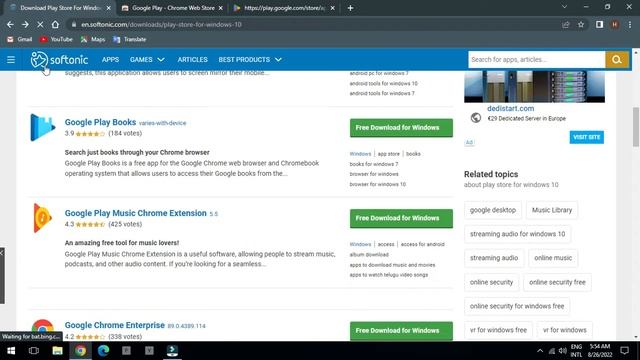The width and height of the screenshot is (640, 360).
Task: Click the Chrome profile avatar H
Action: tap(615, 24)
